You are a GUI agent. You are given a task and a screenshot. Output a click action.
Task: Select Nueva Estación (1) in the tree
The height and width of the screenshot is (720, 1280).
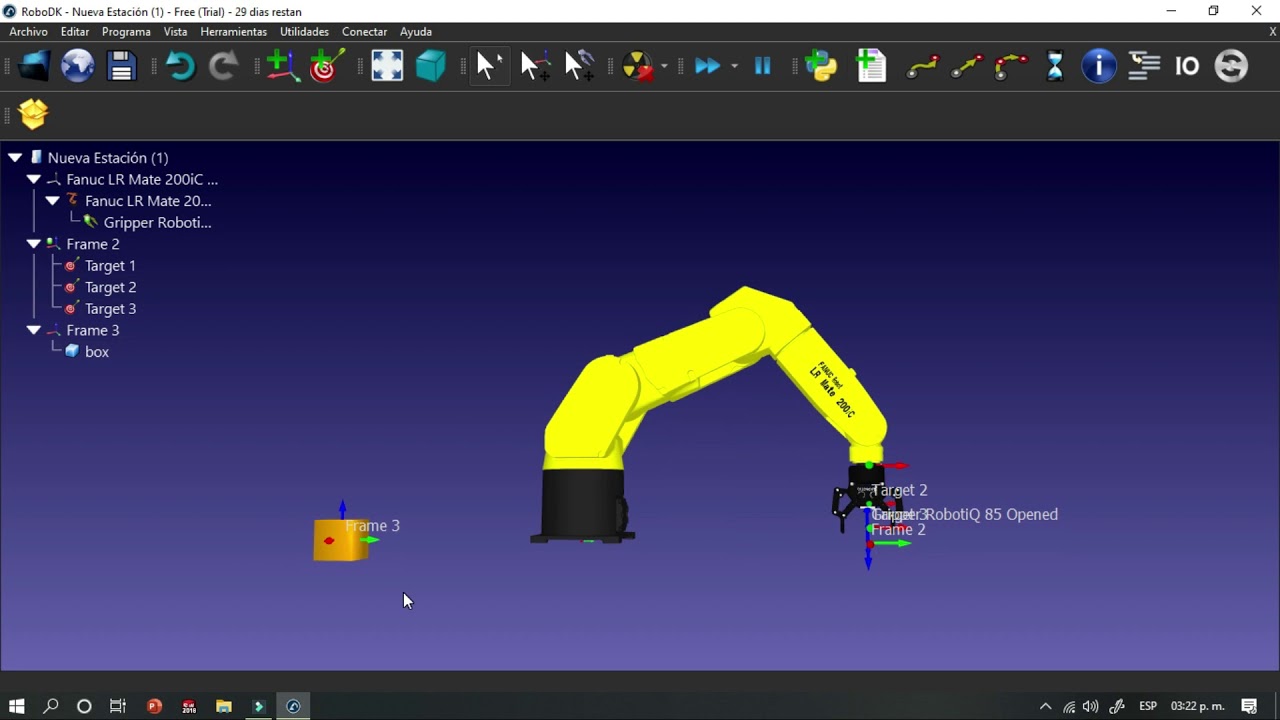coord(108,158)
